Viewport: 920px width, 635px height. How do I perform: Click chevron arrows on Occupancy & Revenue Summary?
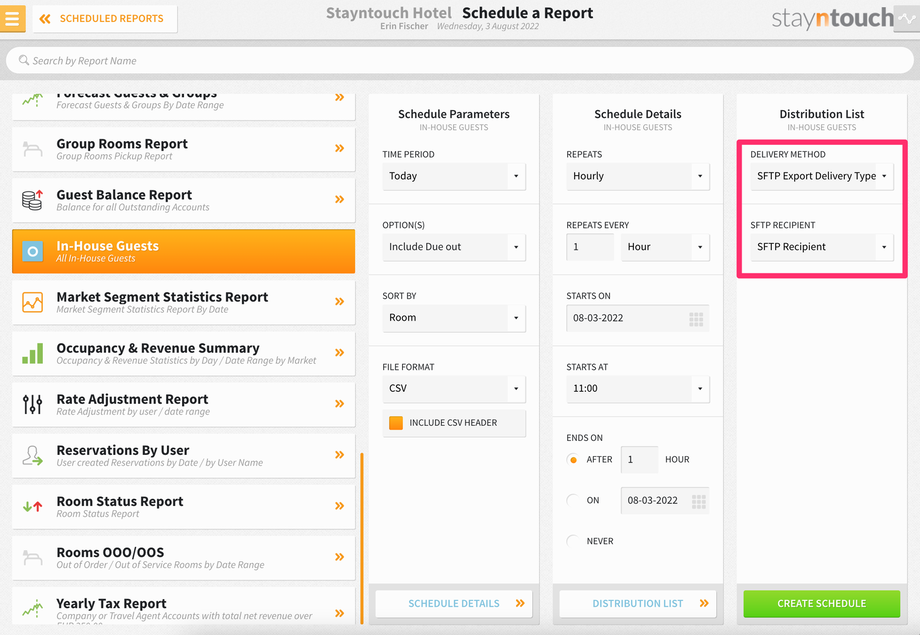tap(339, 353)
